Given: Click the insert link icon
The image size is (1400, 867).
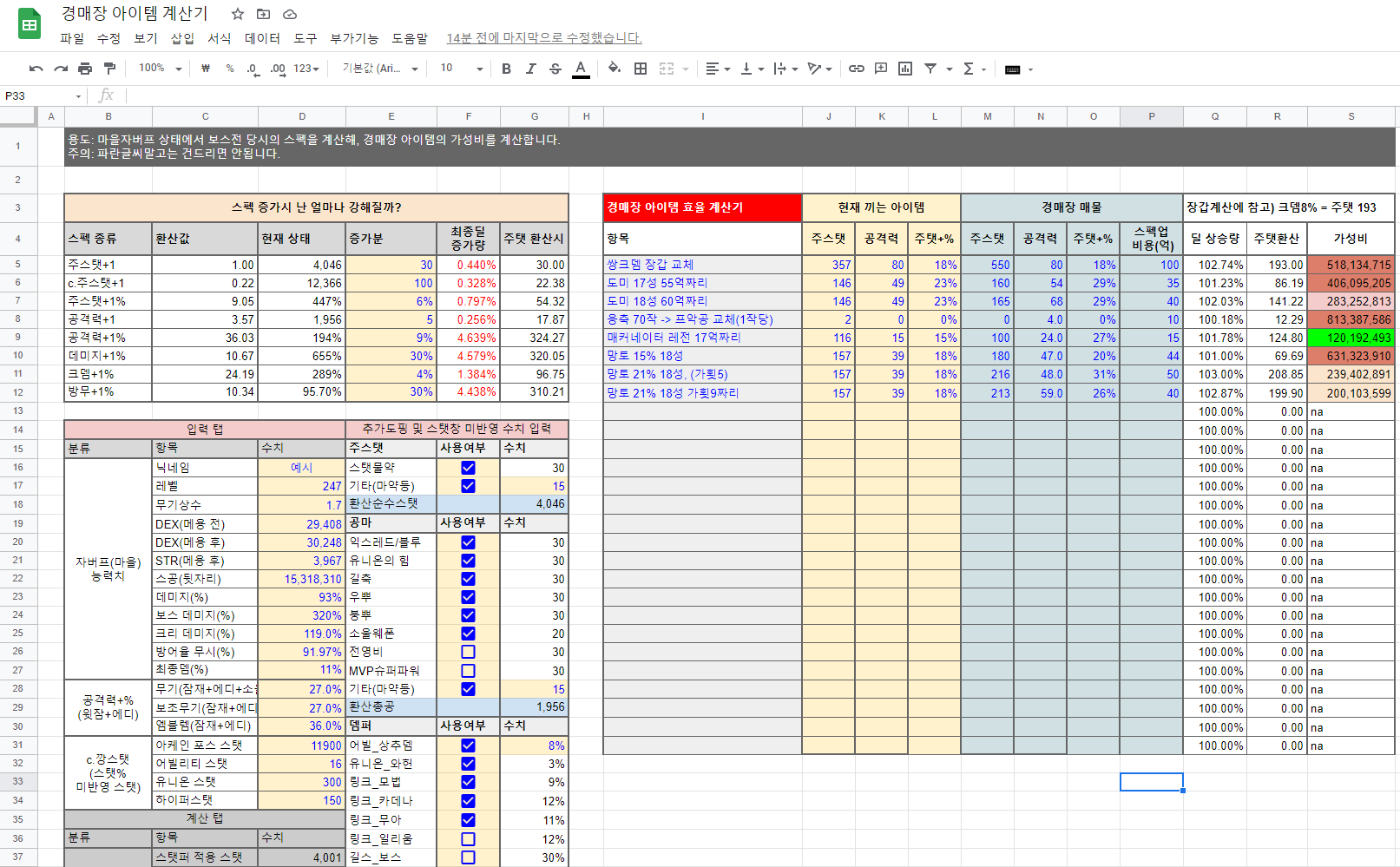Looking at the screenshot, I should click(856, 69).
